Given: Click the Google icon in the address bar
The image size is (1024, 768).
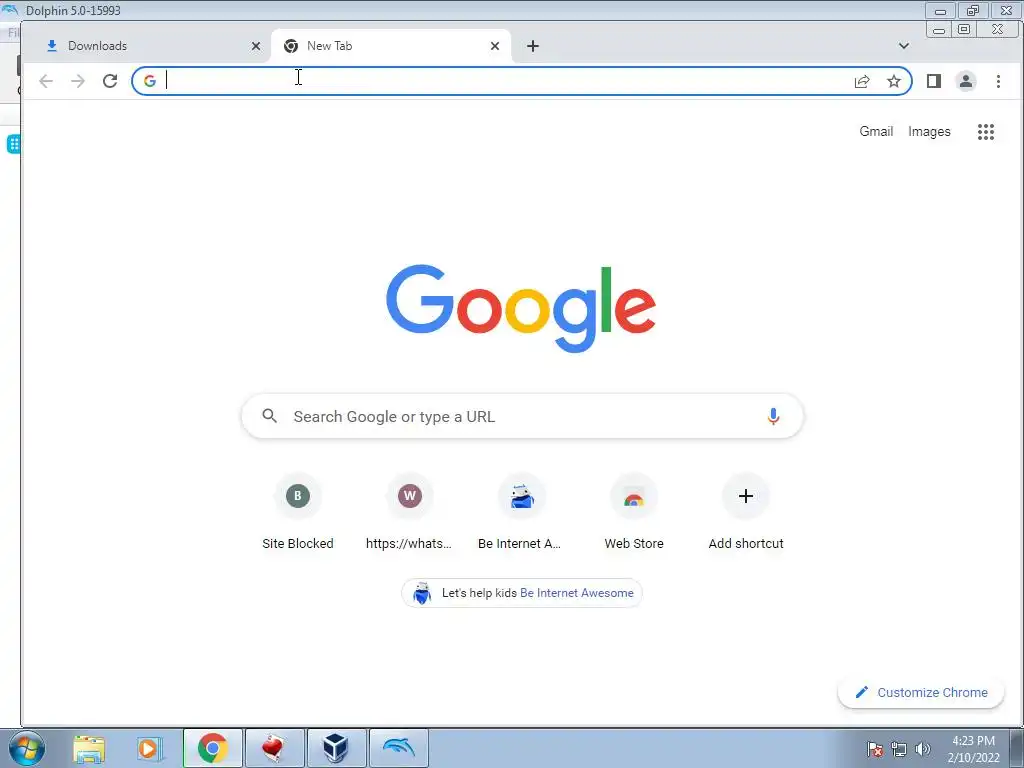Looking at the screenshot, I should pos(150,81).
